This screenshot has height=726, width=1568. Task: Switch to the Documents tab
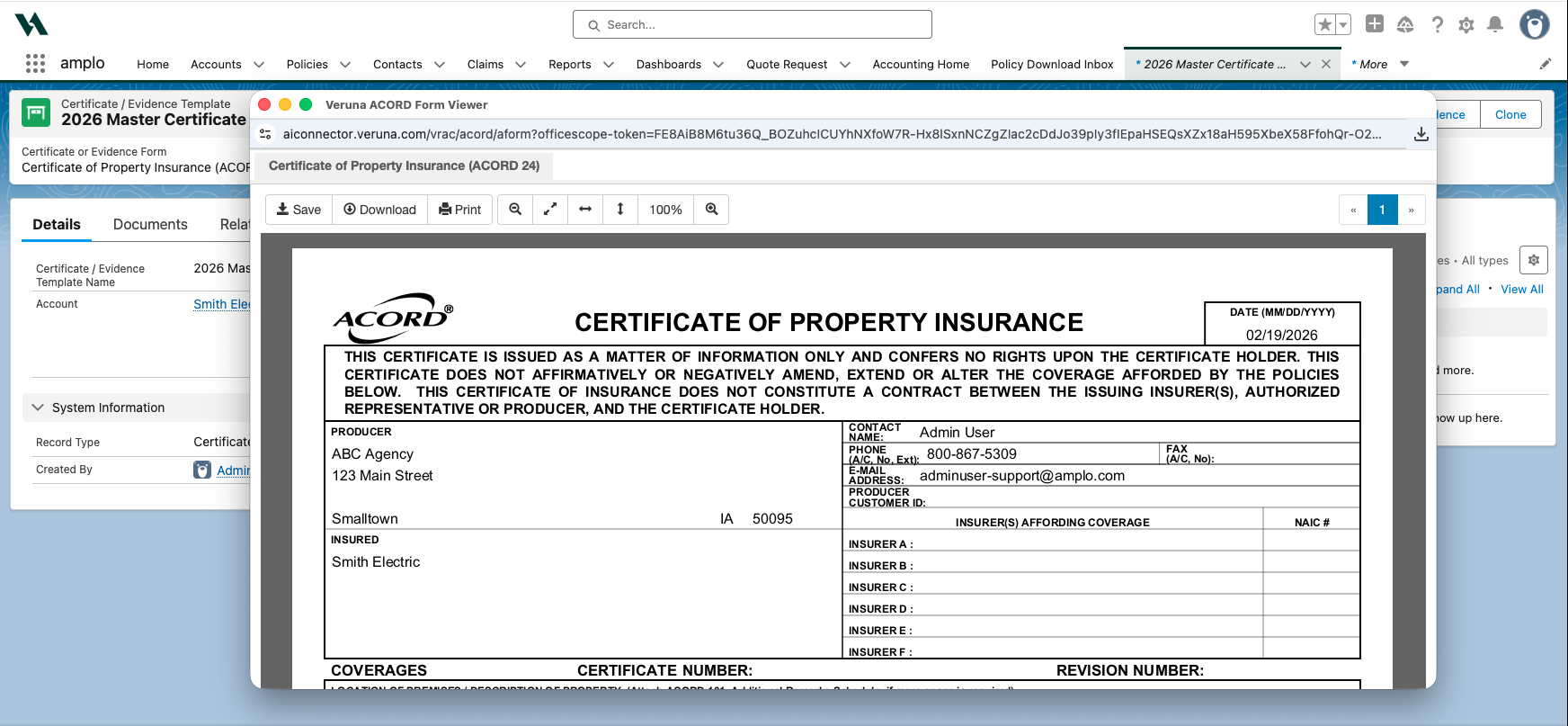click(150, 225)
